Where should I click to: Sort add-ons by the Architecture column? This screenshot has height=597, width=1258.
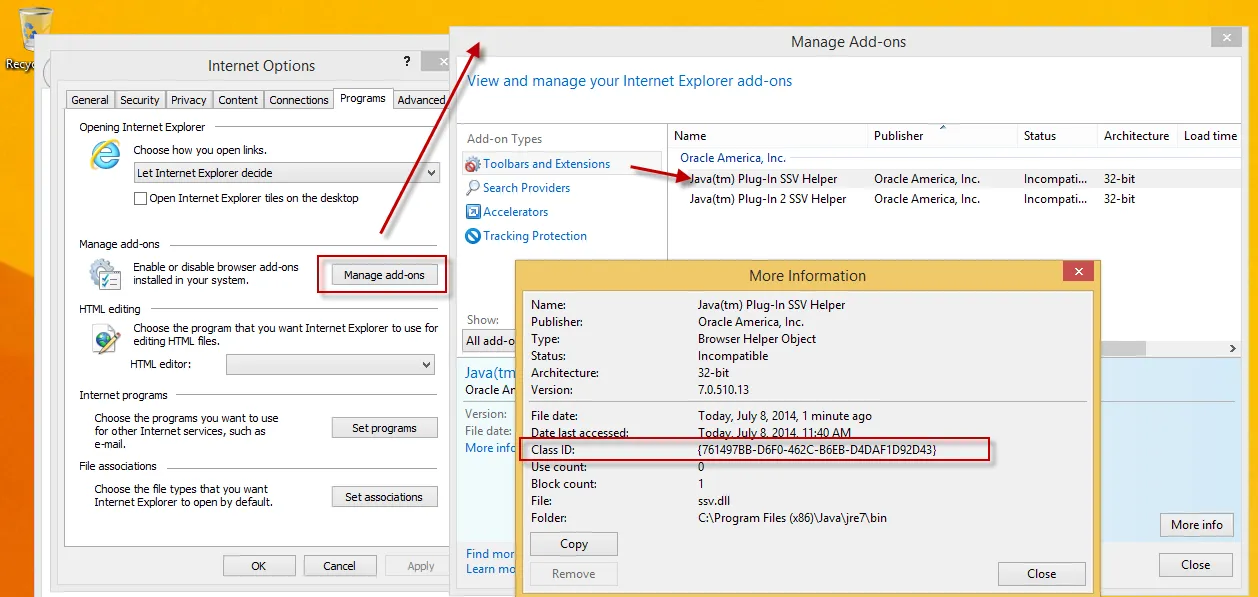(1137, 136)
